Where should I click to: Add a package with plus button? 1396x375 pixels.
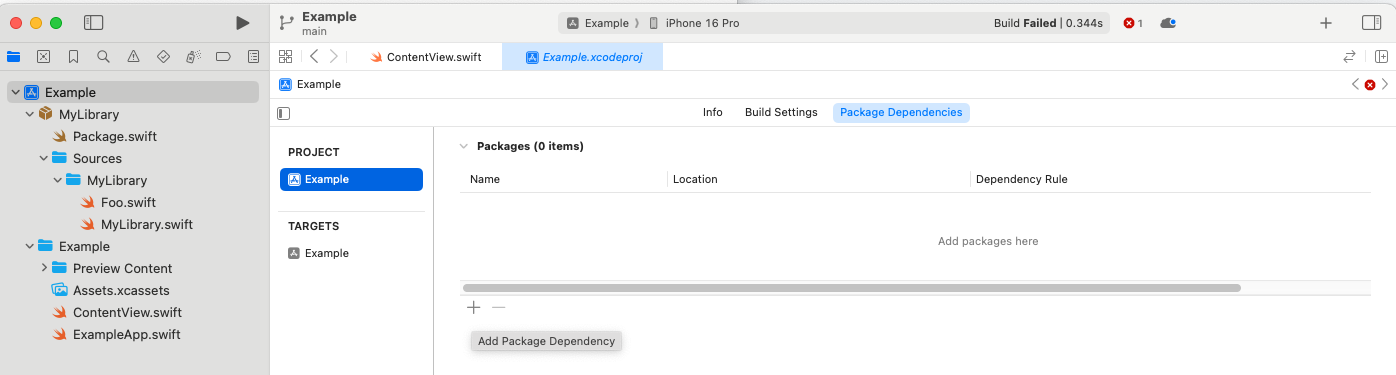coord(474,308)
